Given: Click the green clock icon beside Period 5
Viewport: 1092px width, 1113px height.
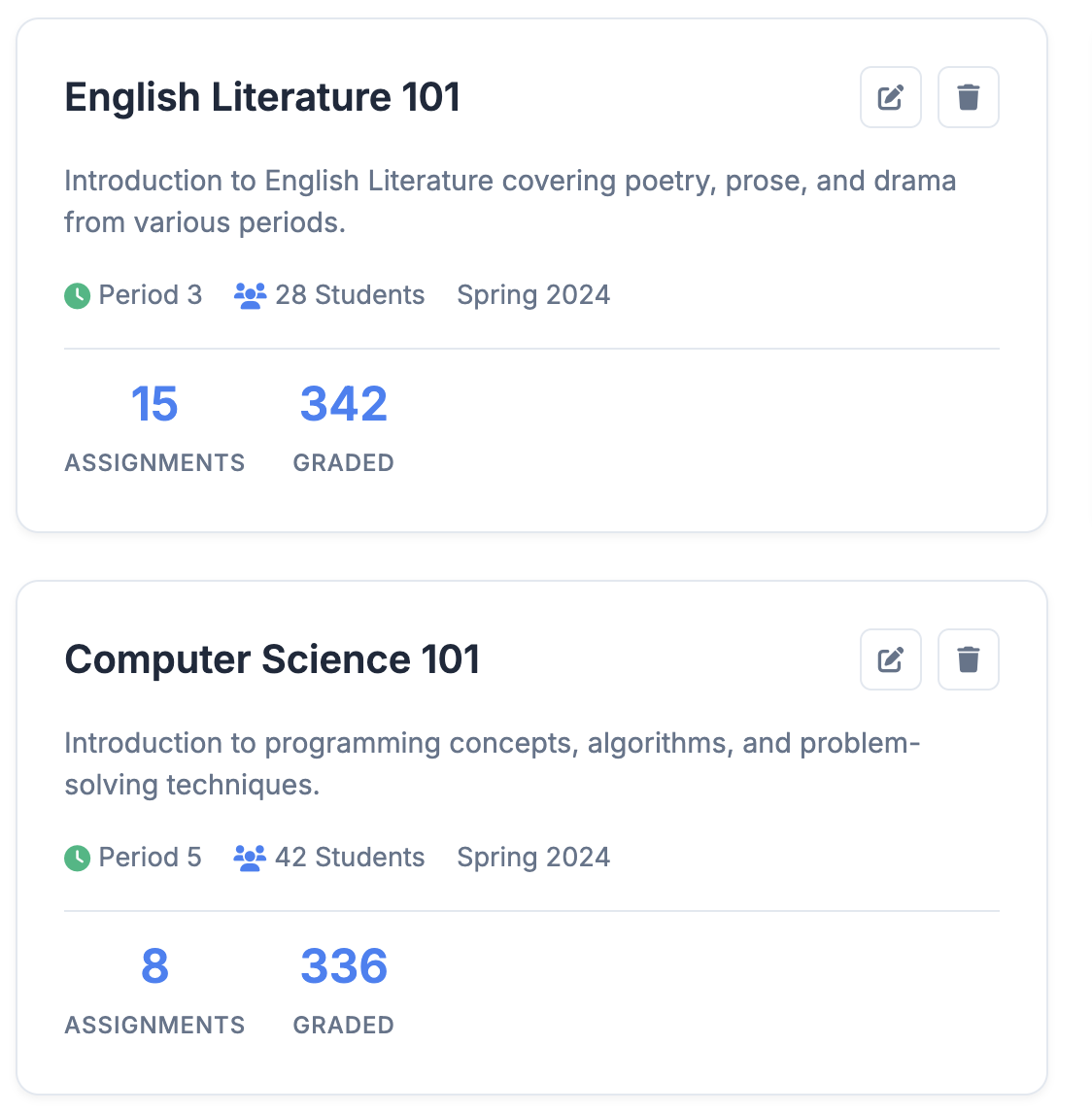Looking at the screenshot, I should click(x=78, y=859).
